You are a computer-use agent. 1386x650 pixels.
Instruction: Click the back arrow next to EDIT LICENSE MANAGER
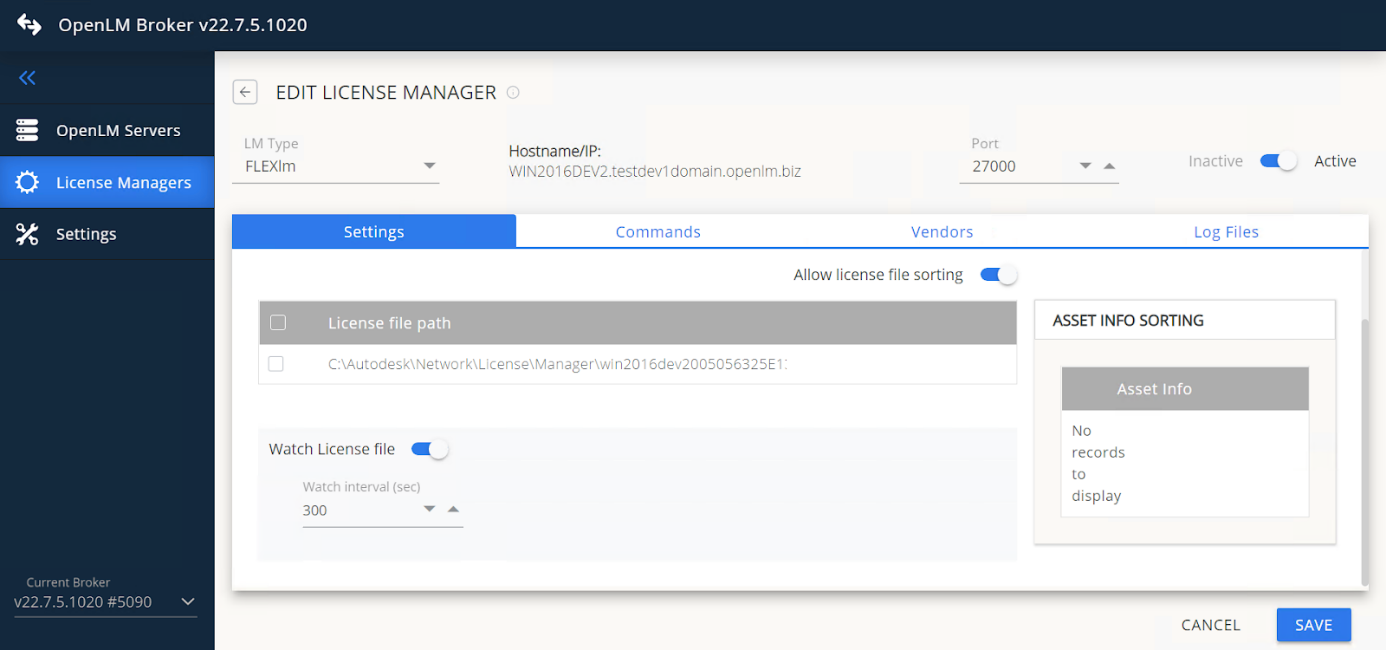[245, 91]
